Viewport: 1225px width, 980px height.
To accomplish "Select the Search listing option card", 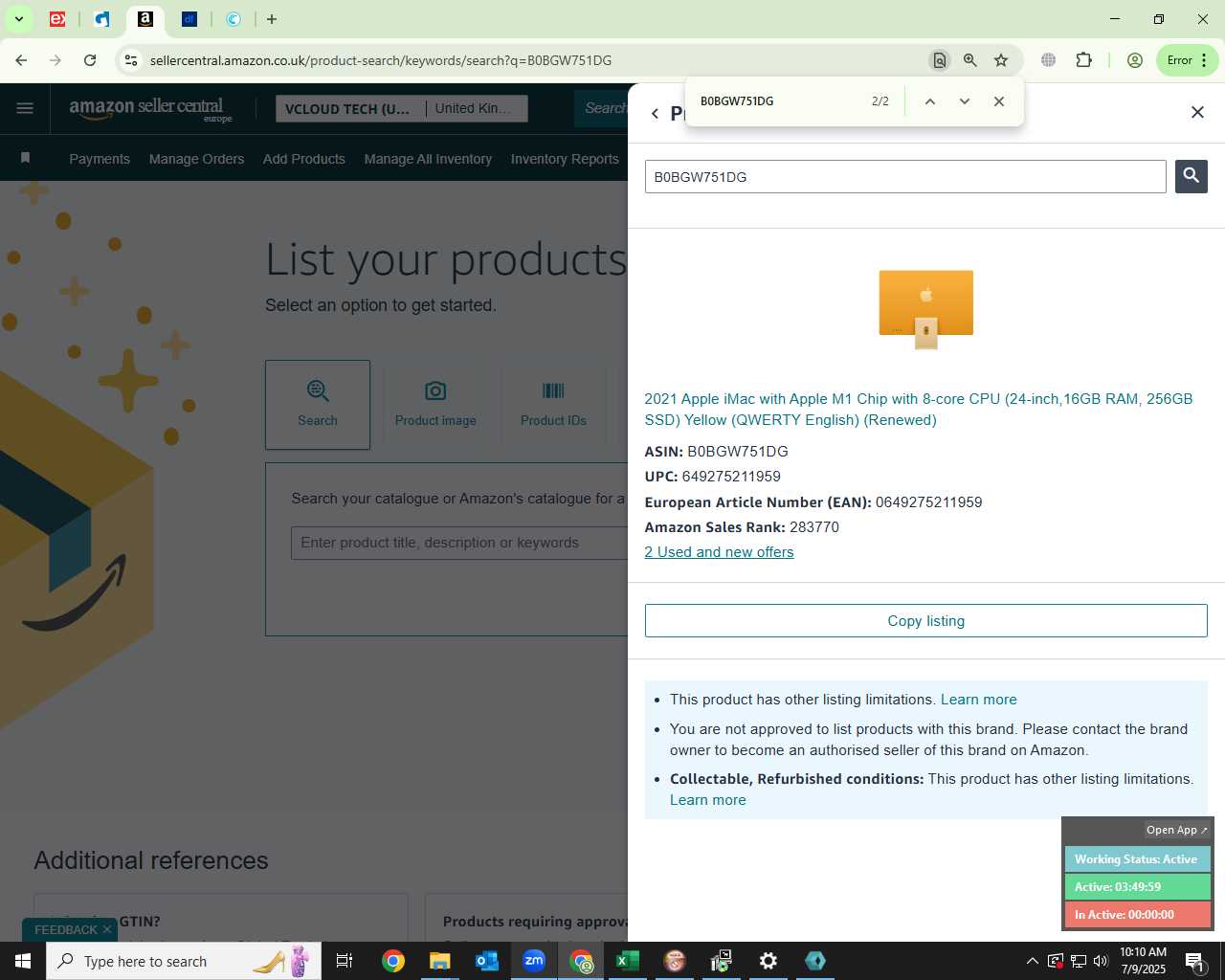I will (x=318, y=405).
